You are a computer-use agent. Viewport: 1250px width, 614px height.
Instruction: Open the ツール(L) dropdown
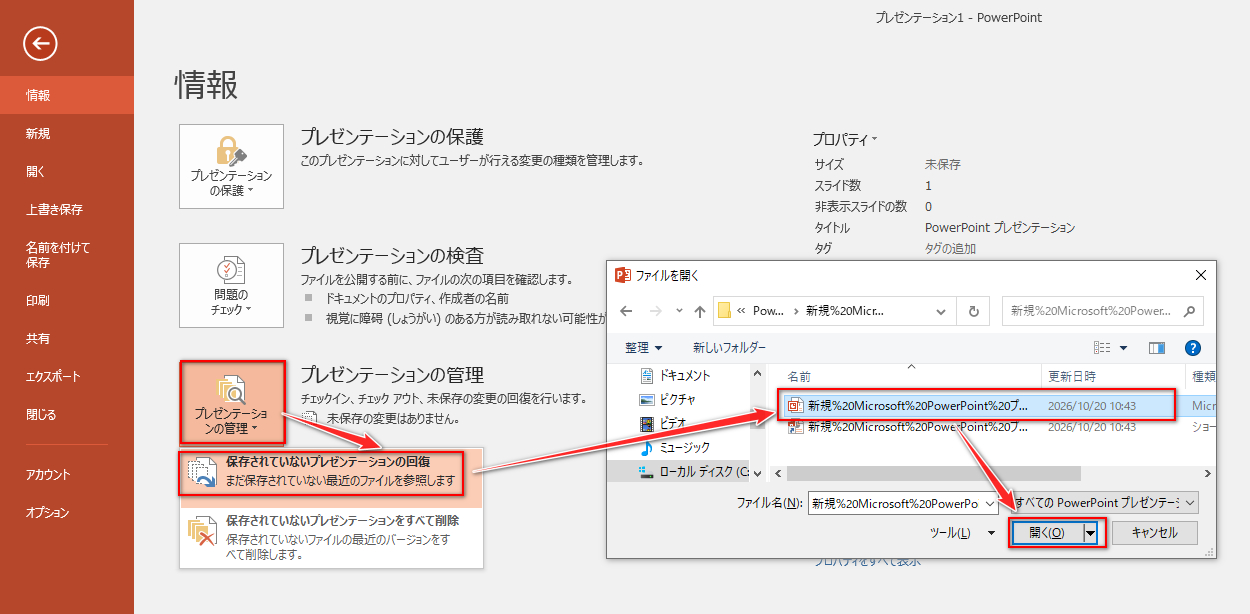(961, 533)
